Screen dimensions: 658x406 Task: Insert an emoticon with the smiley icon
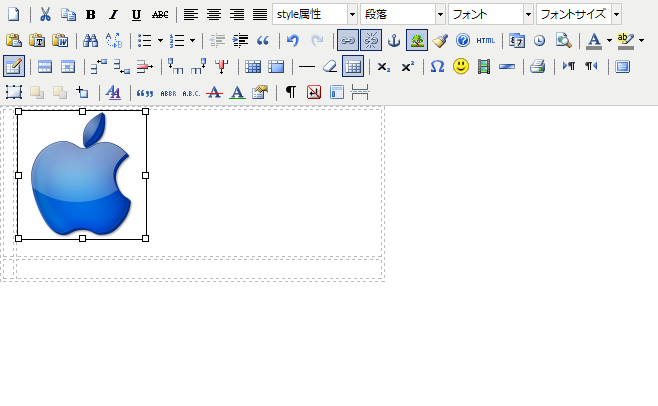click(x=461, y=67)
